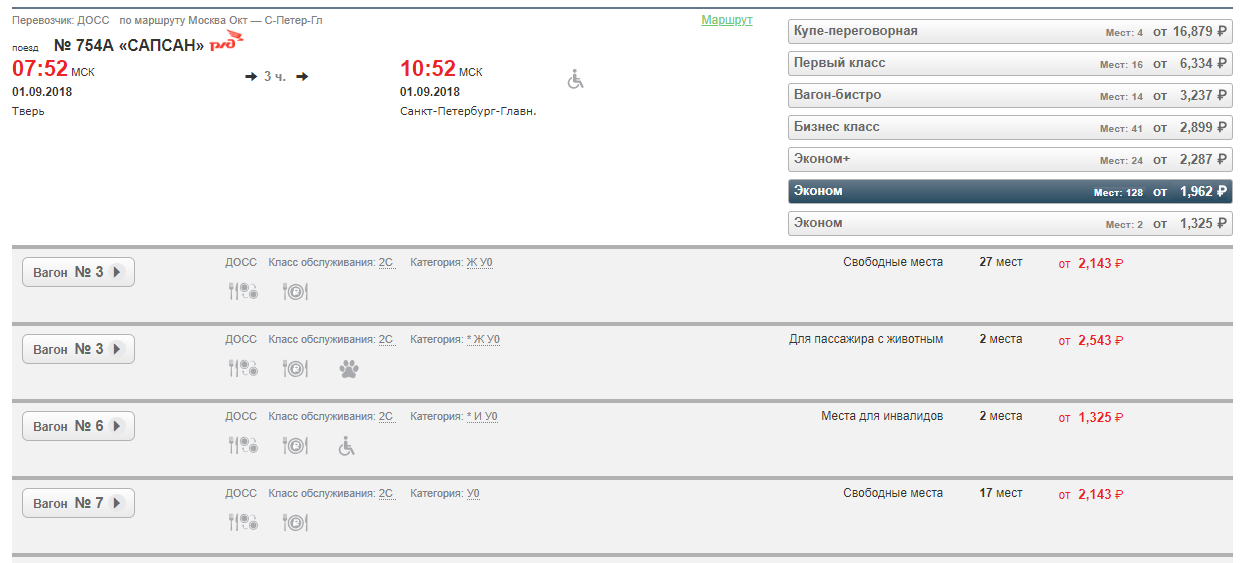Click Места для инвалидов label
1246x563 pixels.
click(882, 417)
